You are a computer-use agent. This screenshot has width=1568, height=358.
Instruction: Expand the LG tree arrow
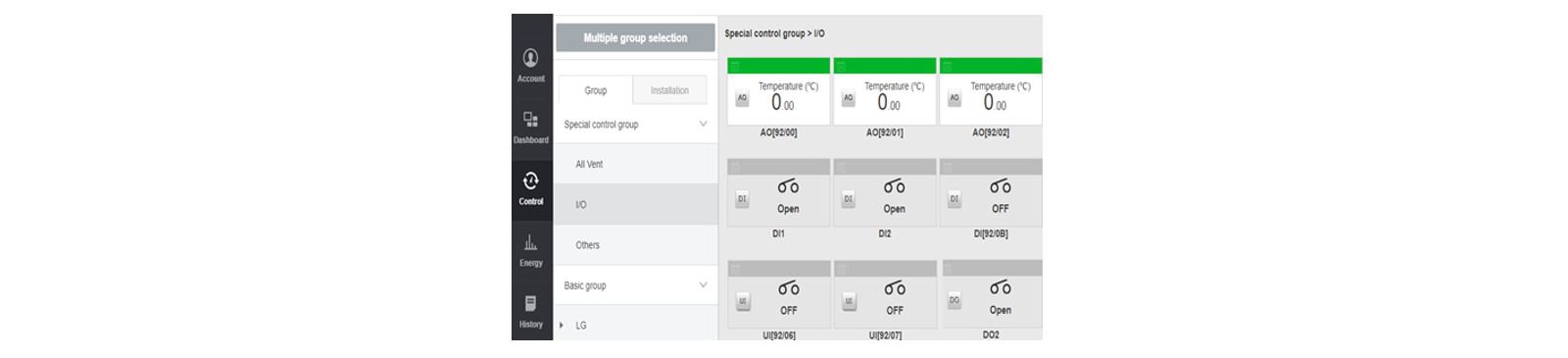[562, 326]
